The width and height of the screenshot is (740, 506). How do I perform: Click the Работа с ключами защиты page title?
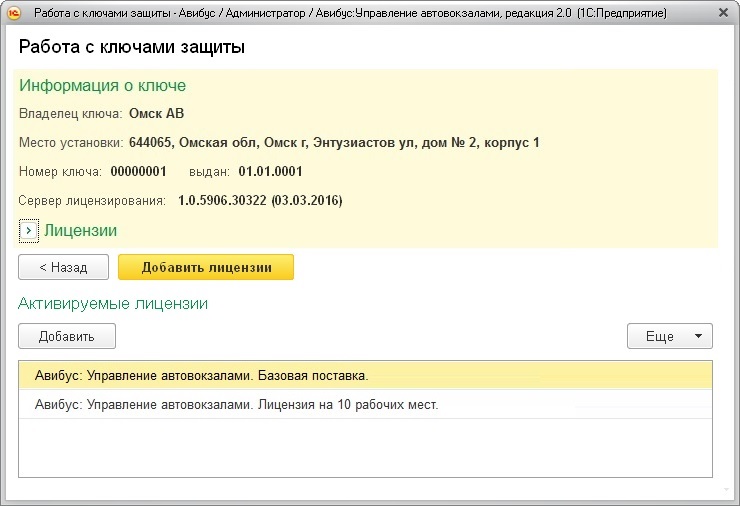coord(132,48)
